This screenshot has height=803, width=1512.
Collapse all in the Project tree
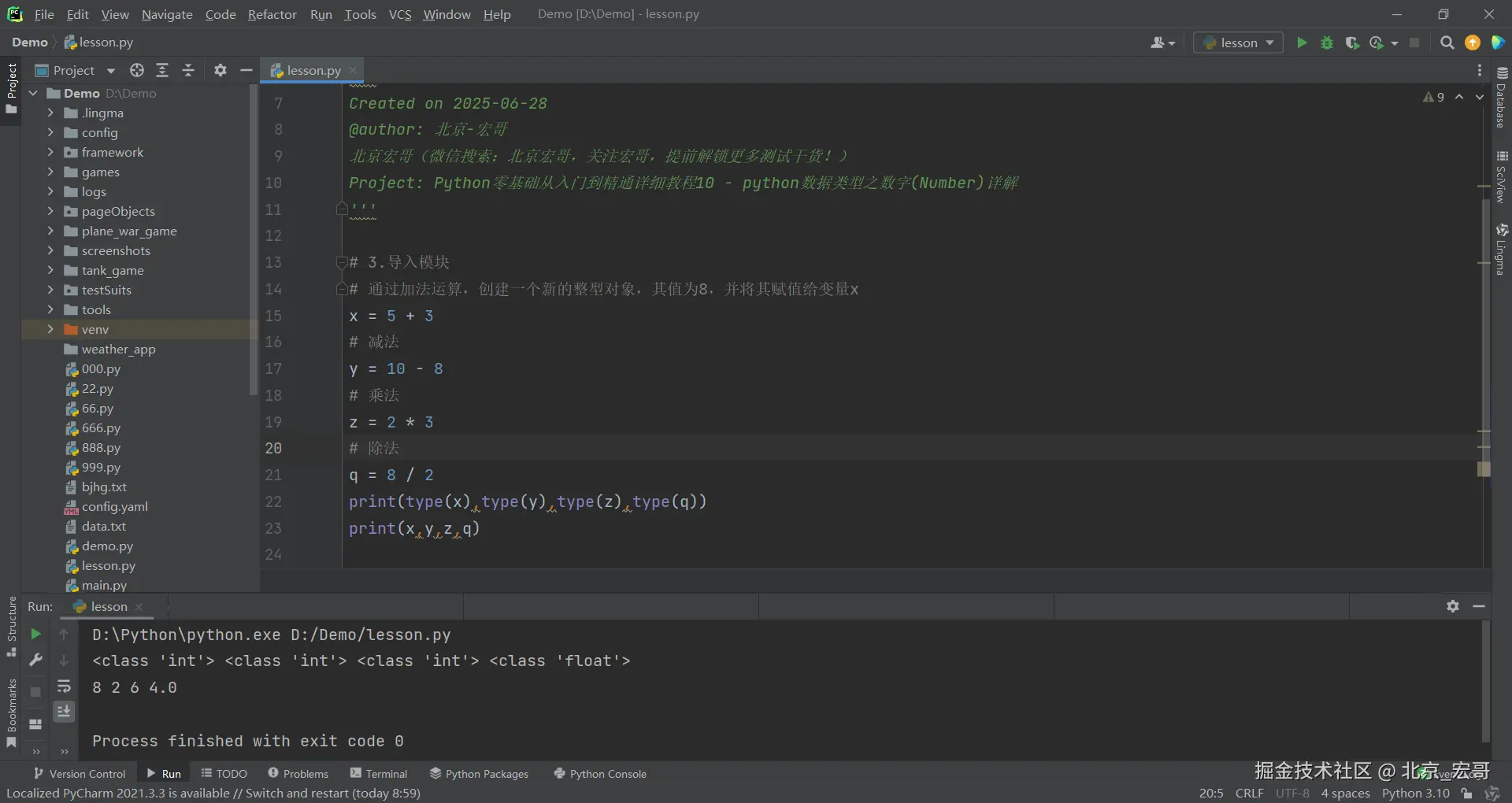[188, 70]
